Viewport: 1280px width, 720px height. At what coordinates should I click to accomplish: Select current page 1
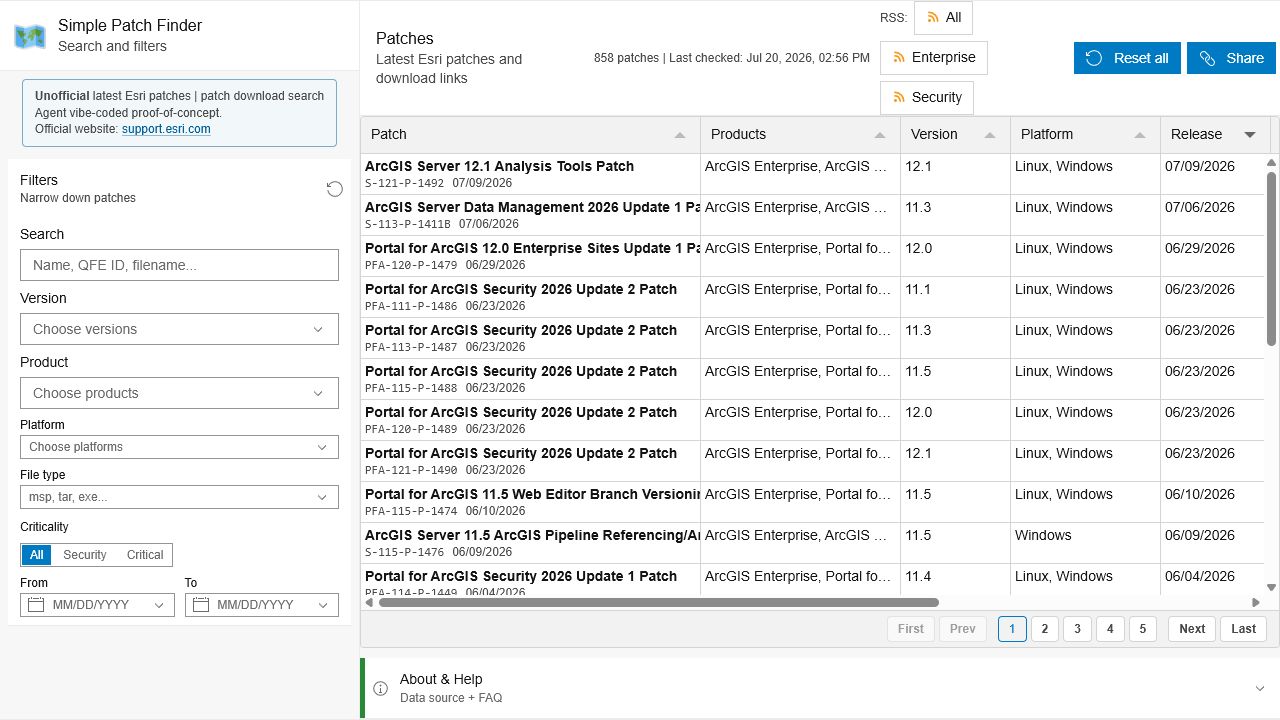tap(1012, 629)
